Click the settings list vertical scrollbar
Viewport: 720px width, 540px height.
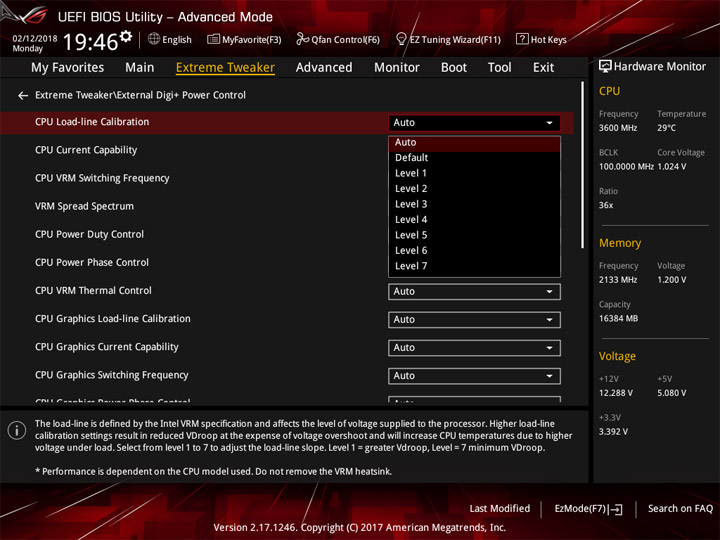pyautogui.click(x=583, y=165)
